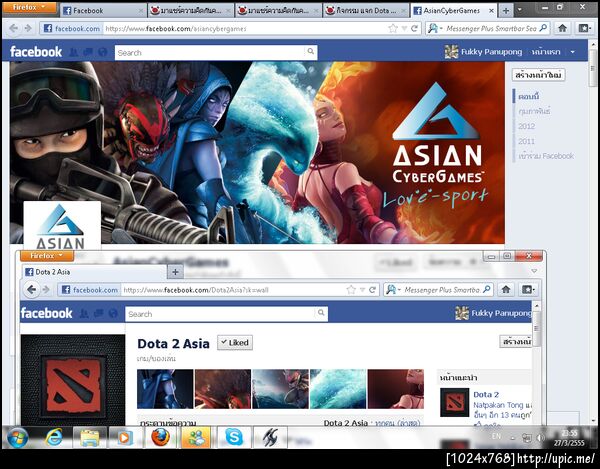Open messages icon on AsianCyberGames page
The width and height of the screenshot is (600, 469).
point(88,52)
